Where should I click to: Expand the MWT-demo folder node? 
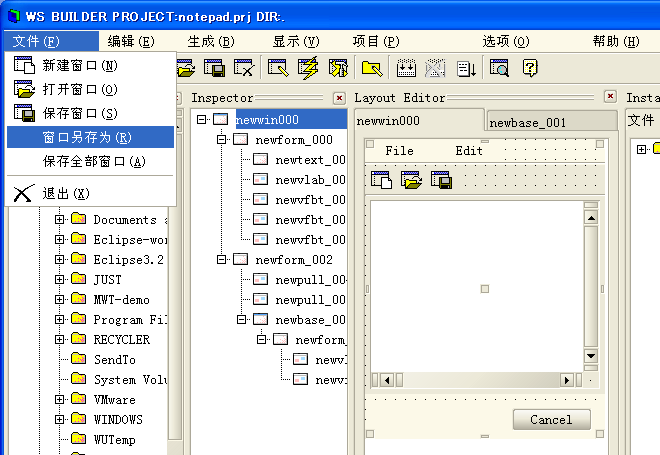(60, 299)
